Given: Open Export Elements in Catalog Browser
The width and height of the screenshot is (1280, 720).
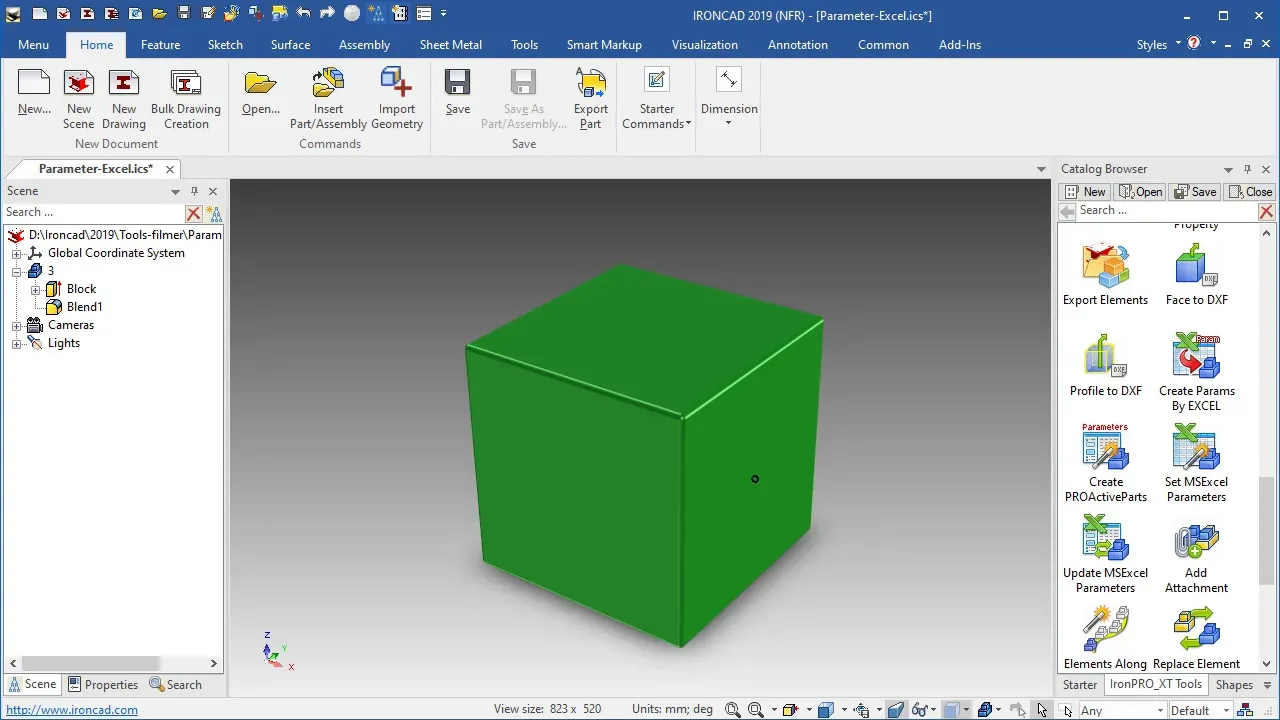Looking at the screenshot, I should [1105, 273].
